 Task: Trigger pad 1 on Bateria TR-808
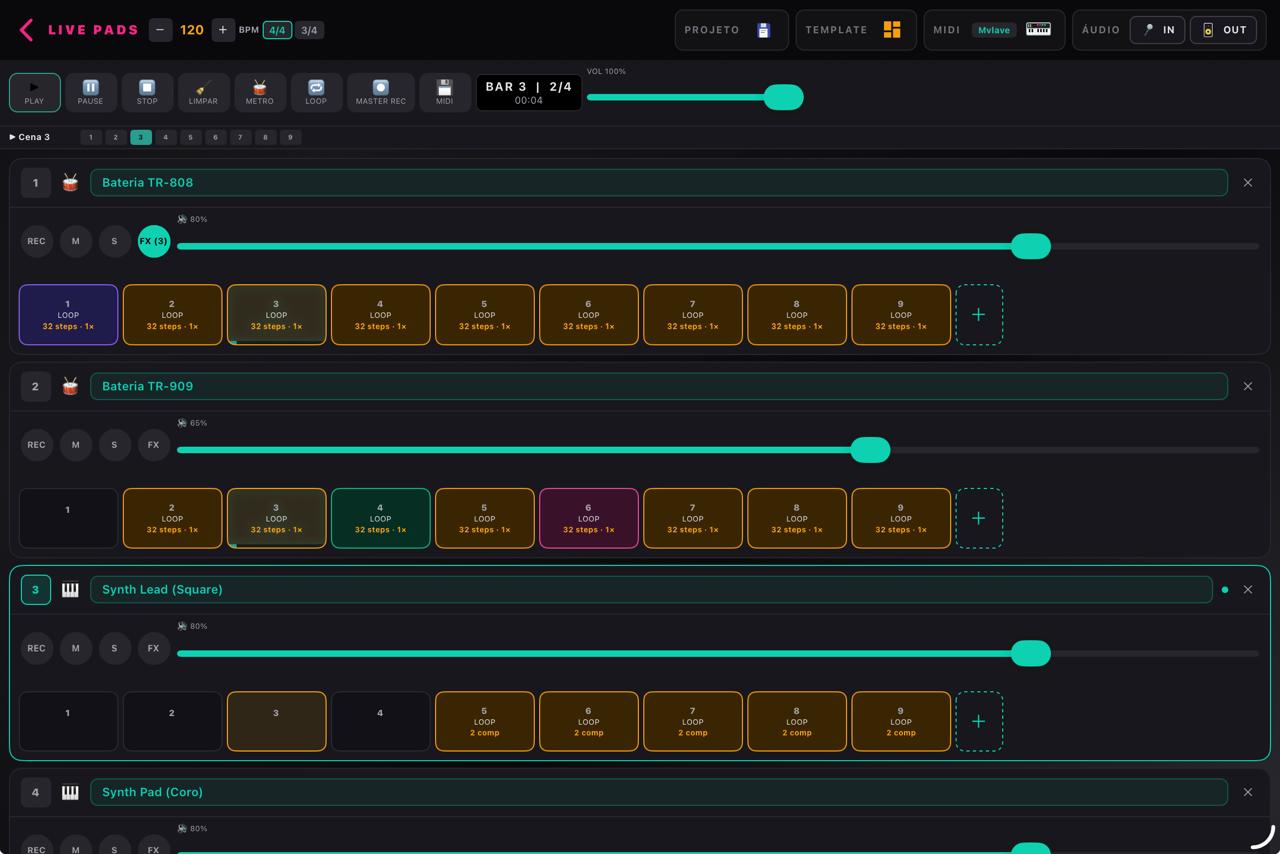68,315
